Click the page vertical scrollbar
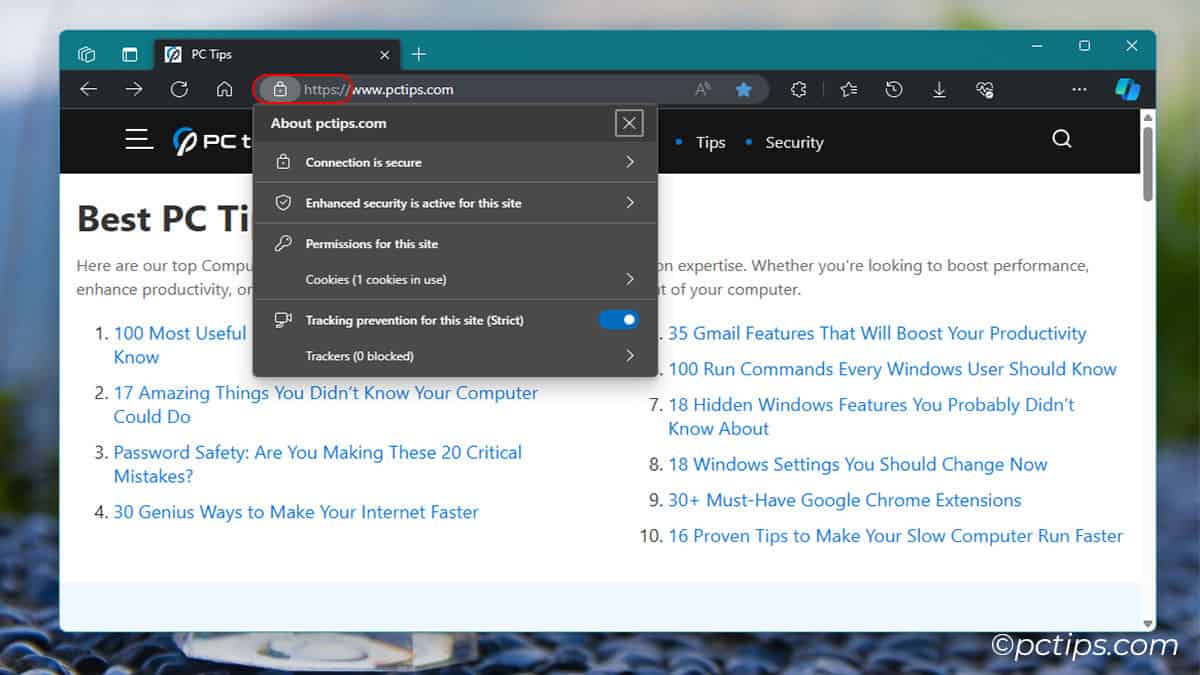The height and width of the screenshot is (675, 1200). pyautogui.click(x=1147, y=160)
